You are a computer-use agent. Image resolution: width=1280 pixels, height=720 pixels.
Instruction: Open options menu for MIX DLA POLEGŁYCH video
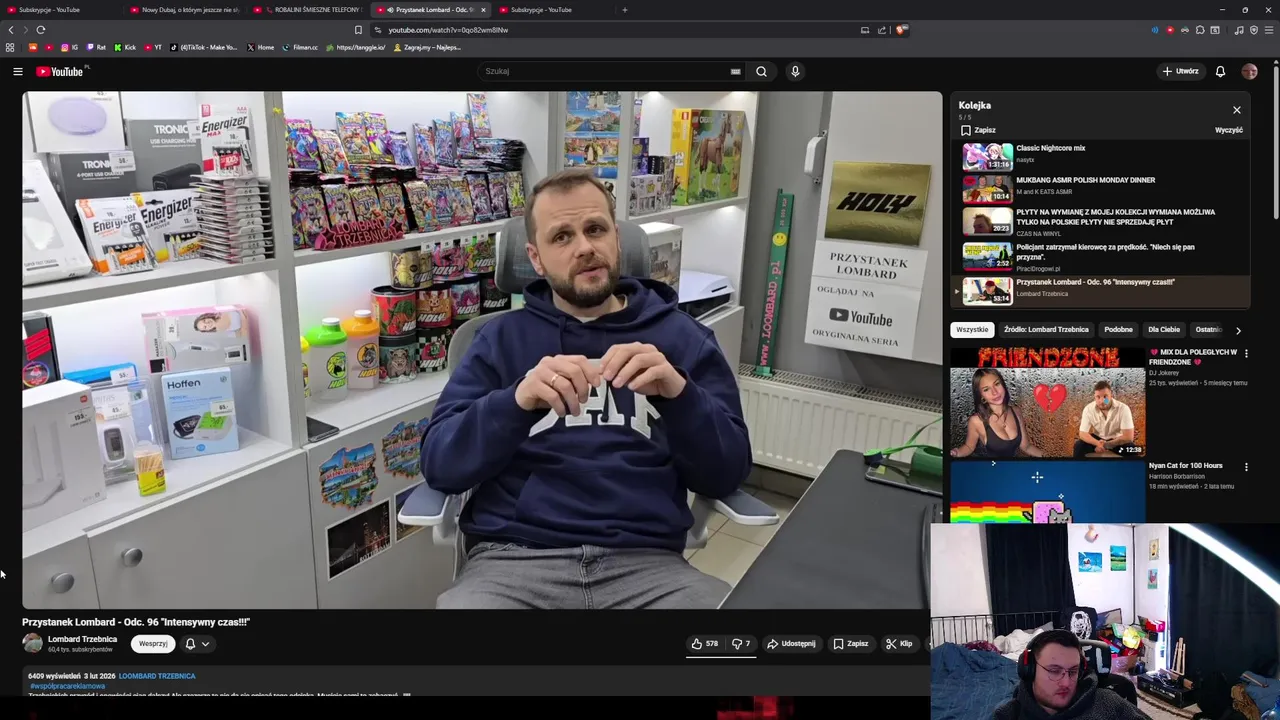1246,353
